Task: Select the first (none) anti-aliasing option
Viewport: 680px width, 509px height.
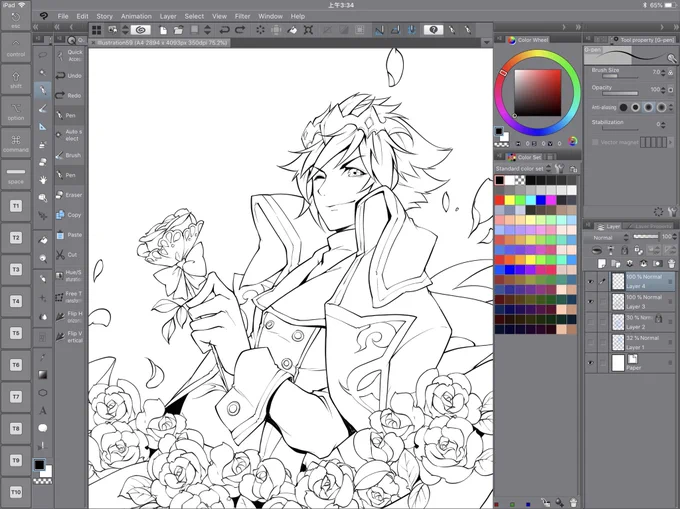Action: [x=623, y=107]
